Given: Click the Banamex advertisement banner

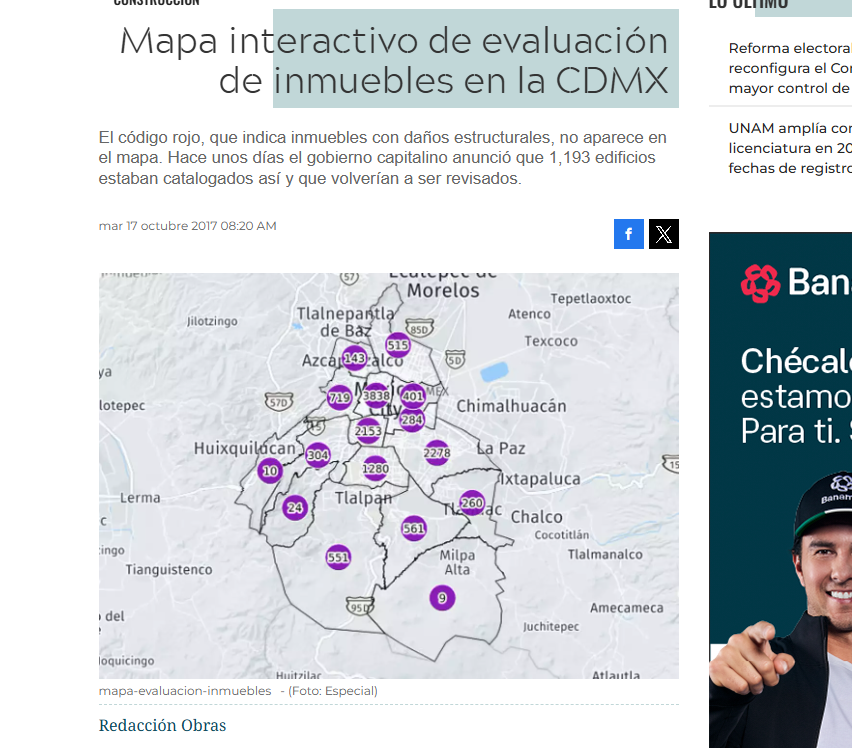Looking at the screenshot, I should 780,490.
